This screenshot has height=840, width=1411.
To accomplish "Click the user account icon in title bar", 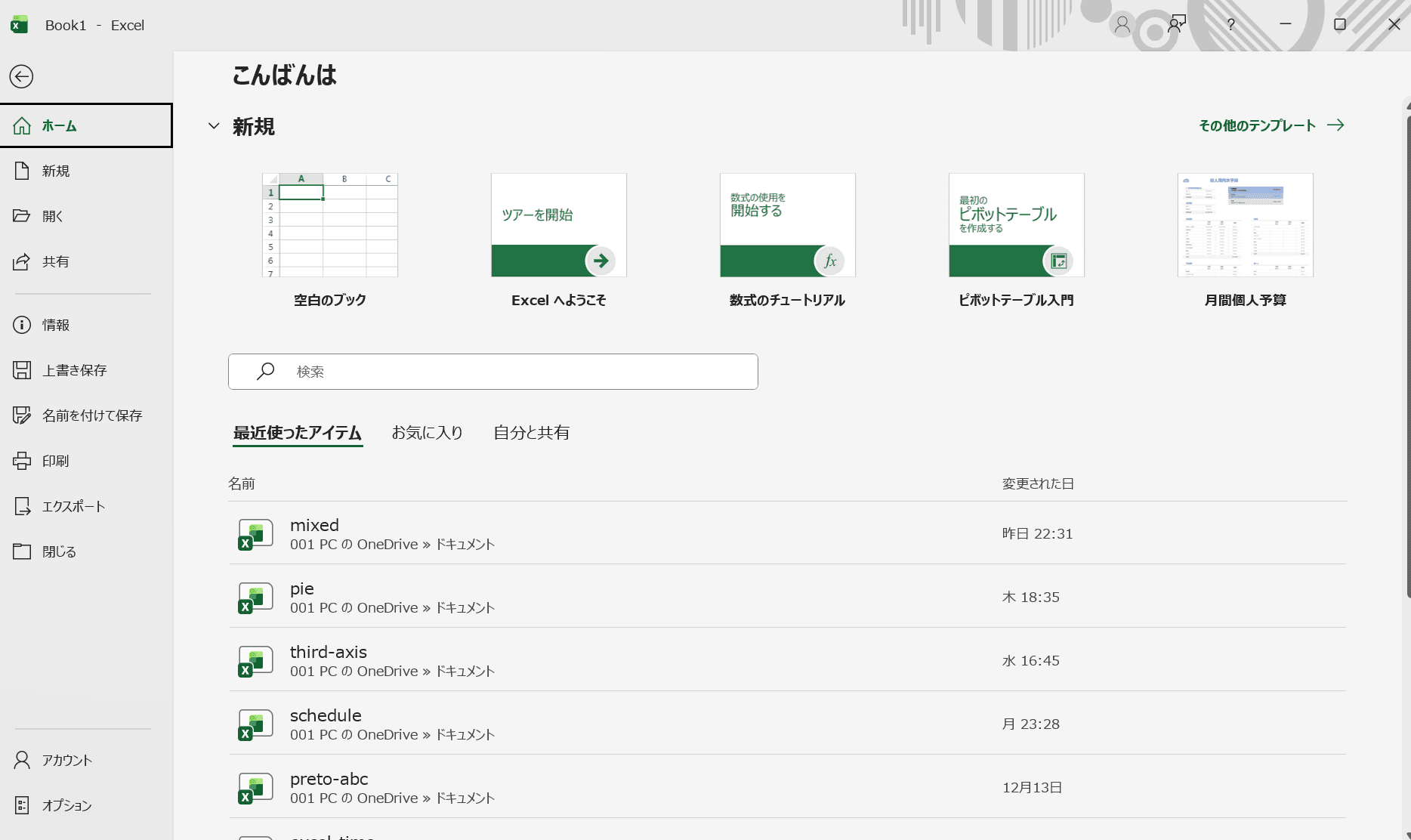I will coord(1122,25).
